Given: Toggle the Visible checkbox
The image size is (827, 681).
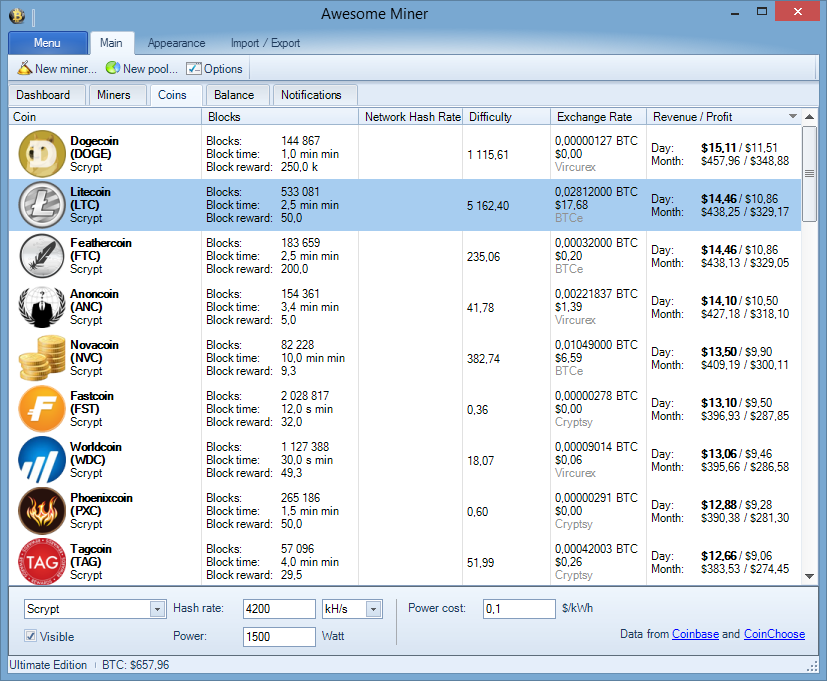Looking at the screenshot, I should pyautogui.click(x=31, y=636).
